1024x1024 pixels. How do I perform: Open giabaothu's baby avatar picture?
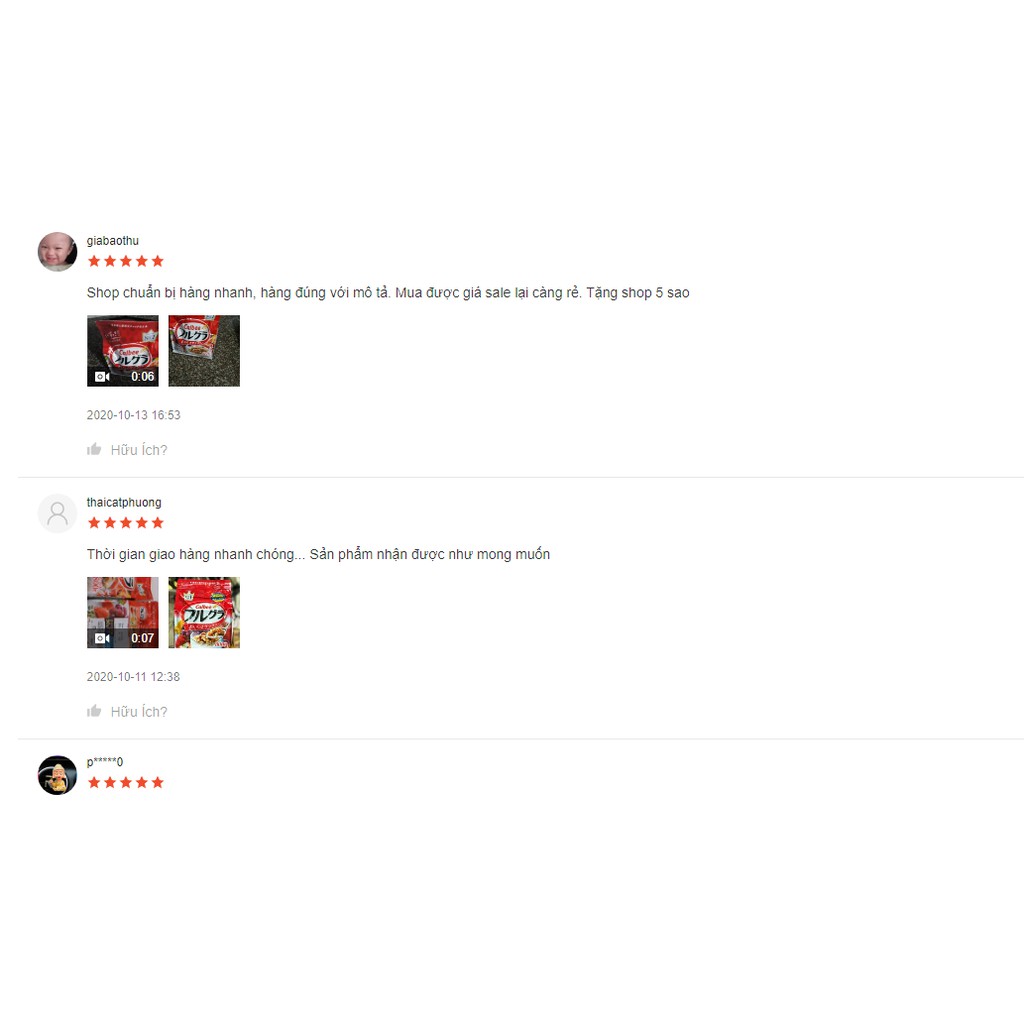point(57,251)
